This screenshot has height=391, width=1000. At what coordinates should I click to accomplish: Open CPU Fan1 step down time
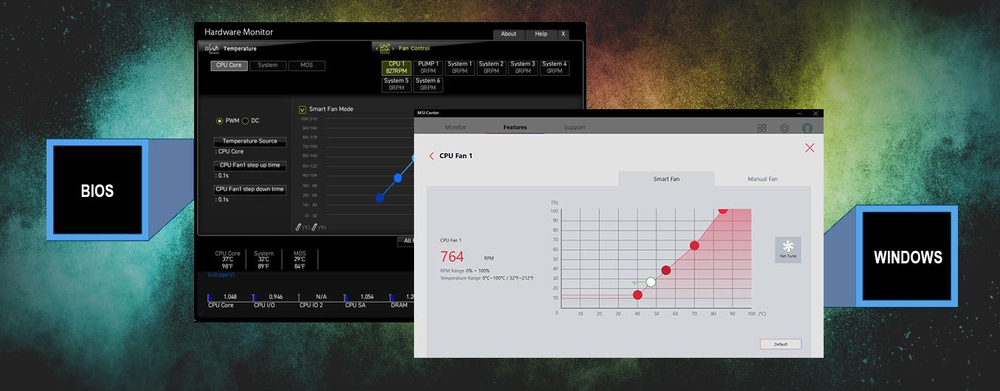click(250, 189)
